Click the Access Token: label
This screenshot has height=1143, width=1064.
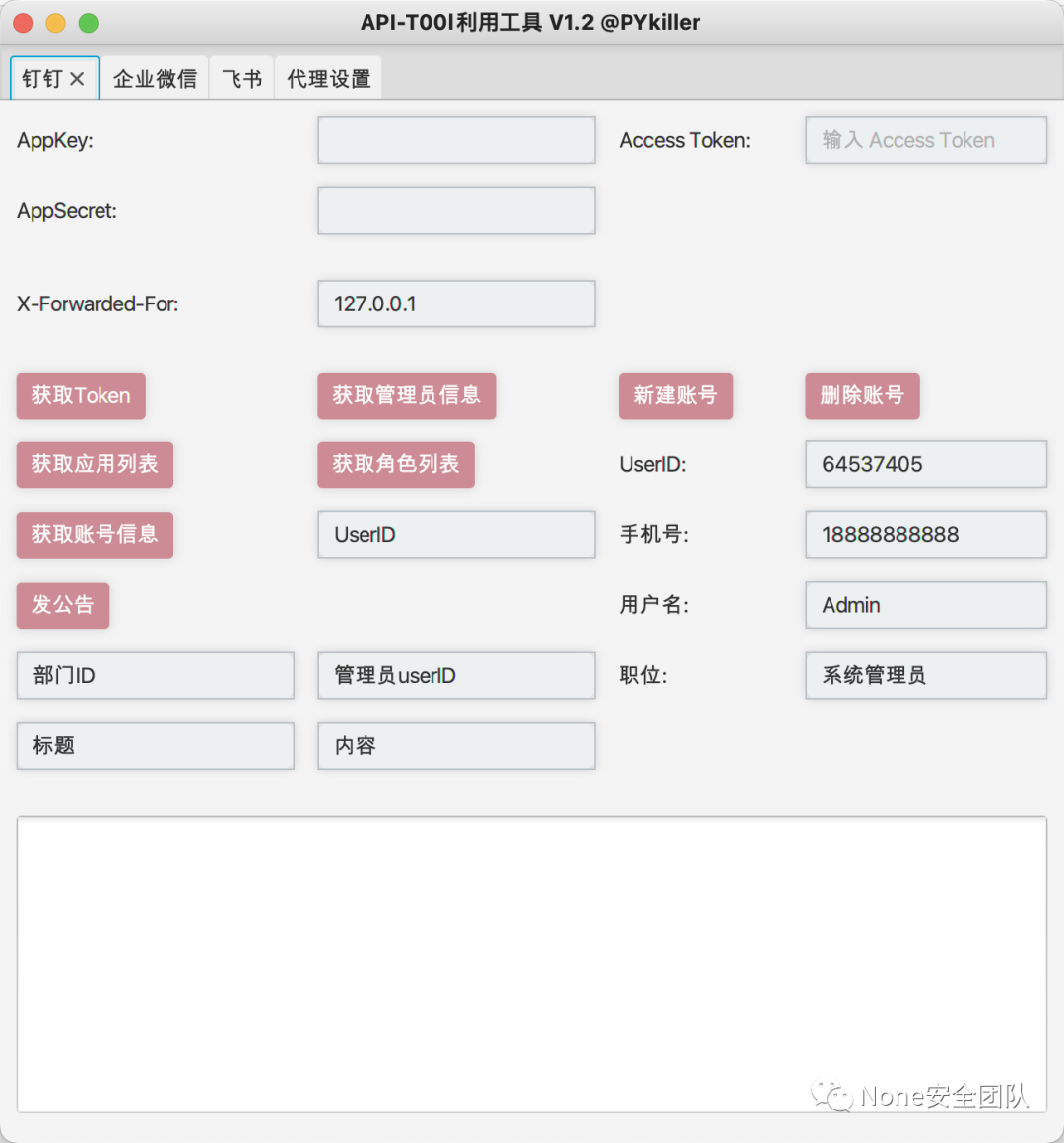point(685,140)
